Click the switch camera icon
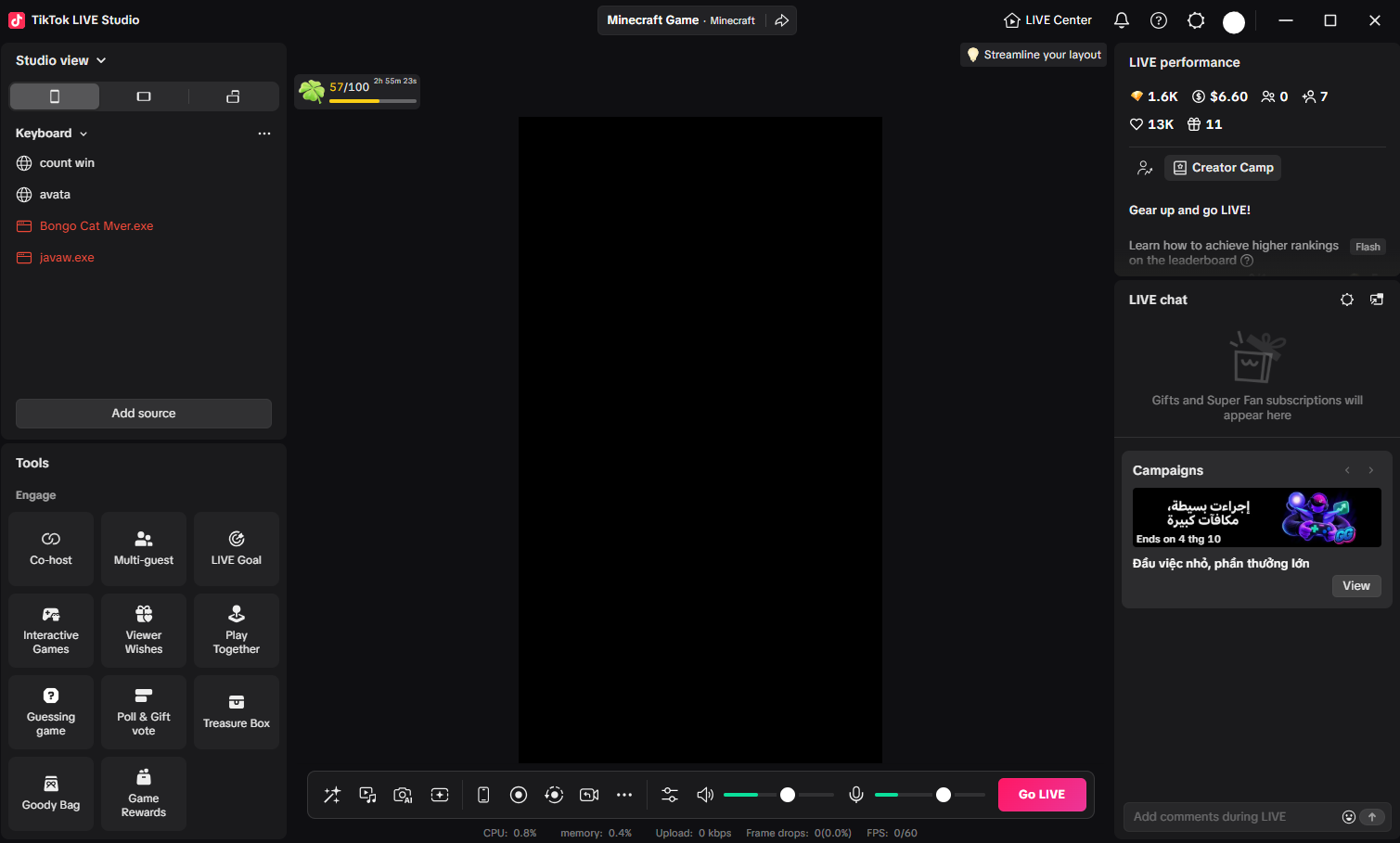This screenshot has width=1400, height=843. pyautogui.click(x=589, y=795)
